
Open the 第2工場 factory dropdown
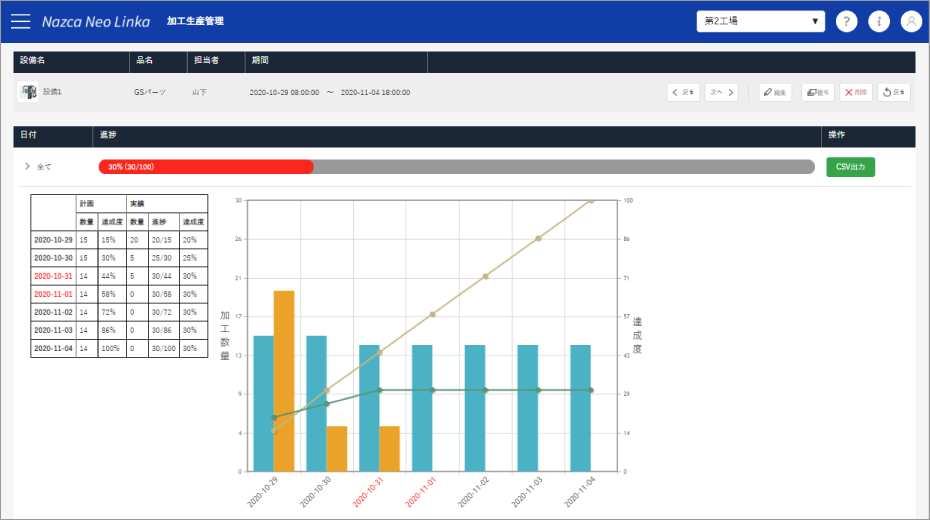[760, 21]
